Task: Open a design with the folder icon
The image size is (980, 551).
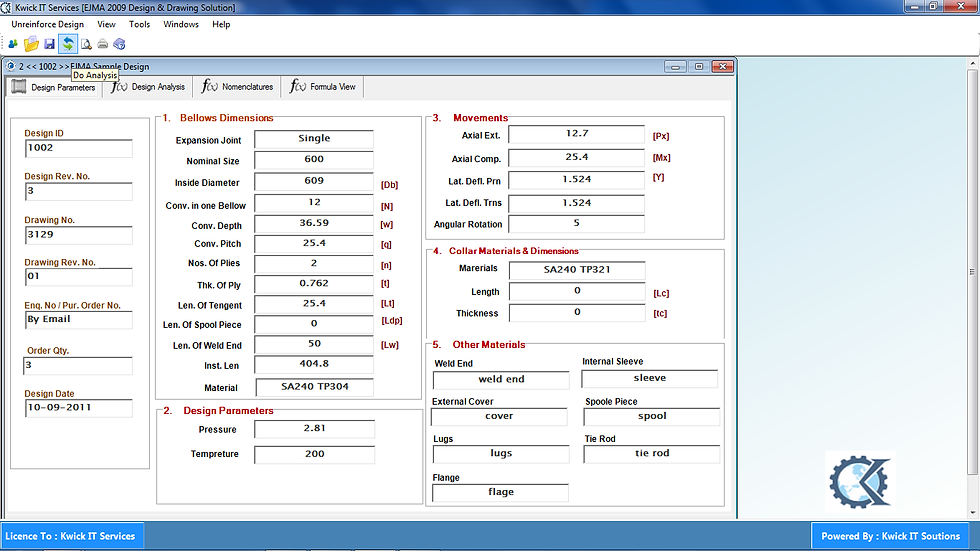Action: click(31, 44)
